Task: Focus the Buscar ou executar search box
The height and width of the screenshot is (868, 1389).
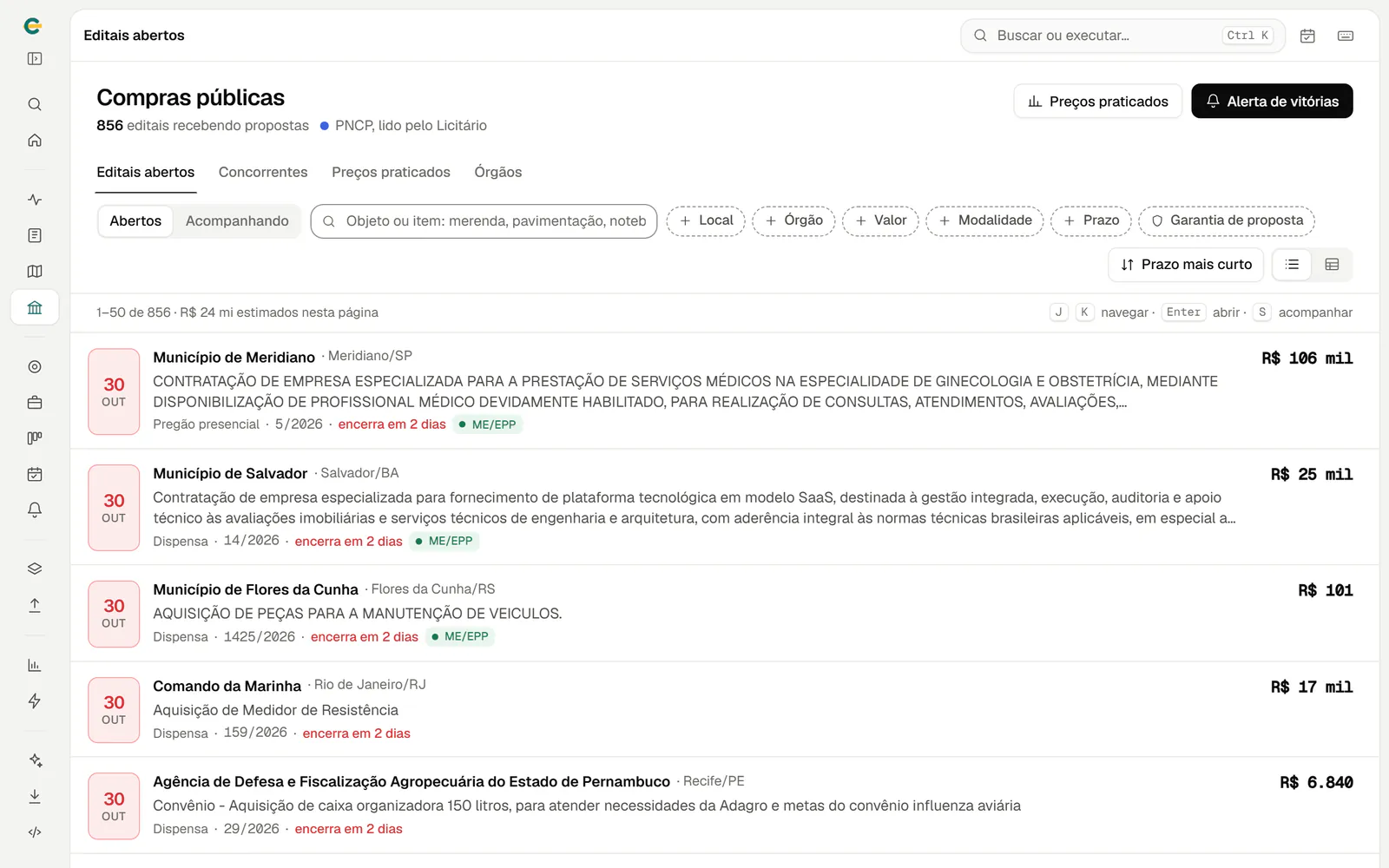Action: point(1122,36)
